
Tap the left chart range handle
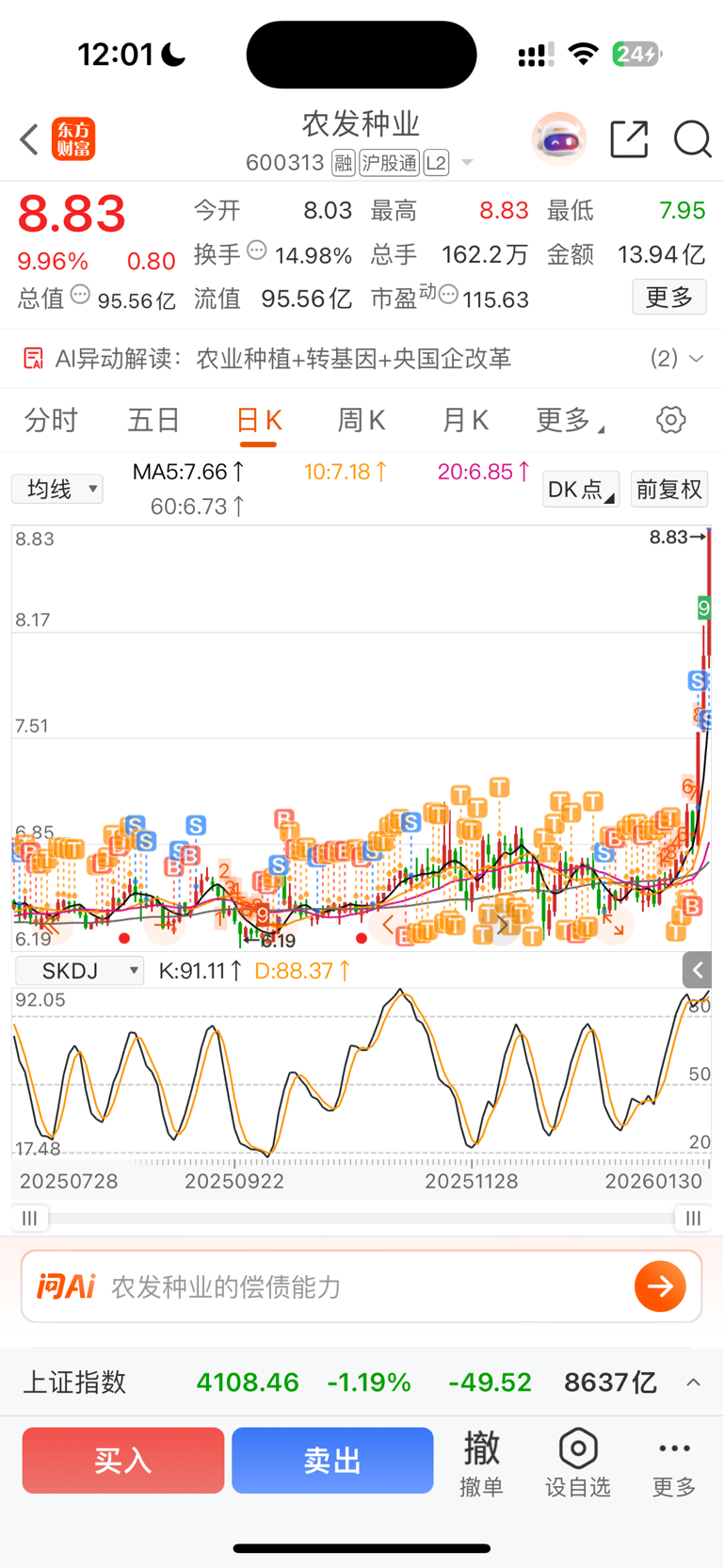[30, 1219]
